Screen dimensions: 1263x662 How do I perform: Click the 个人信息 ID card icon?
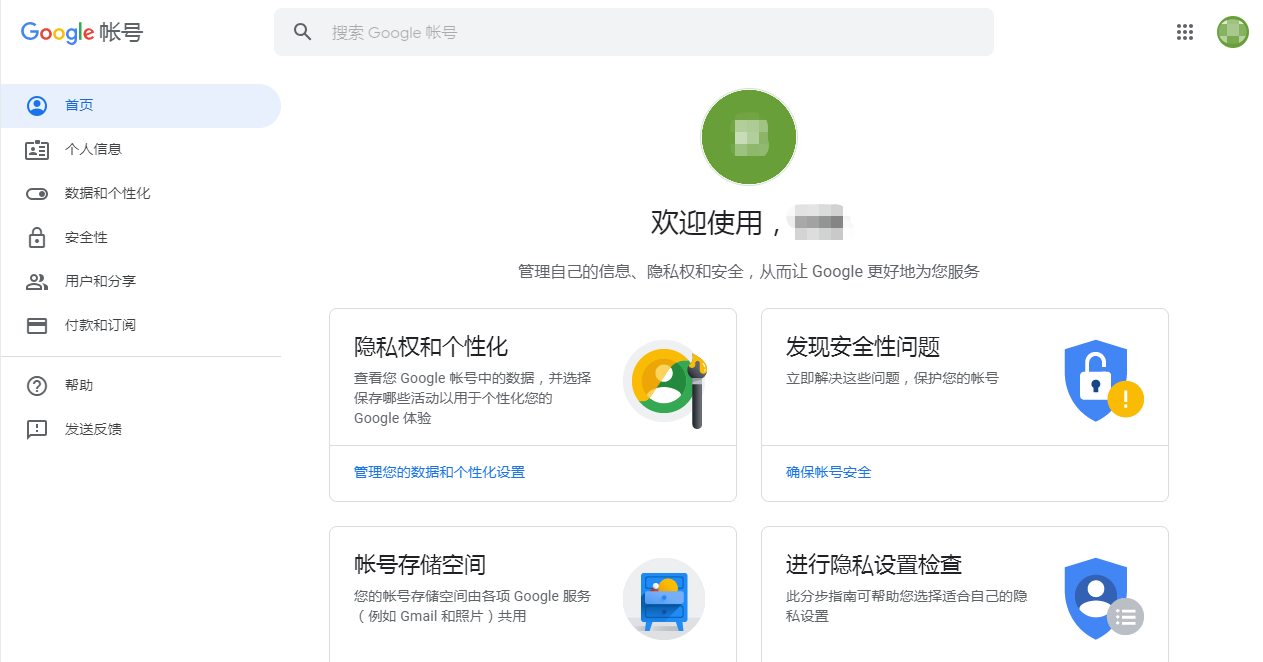point(37,150)
